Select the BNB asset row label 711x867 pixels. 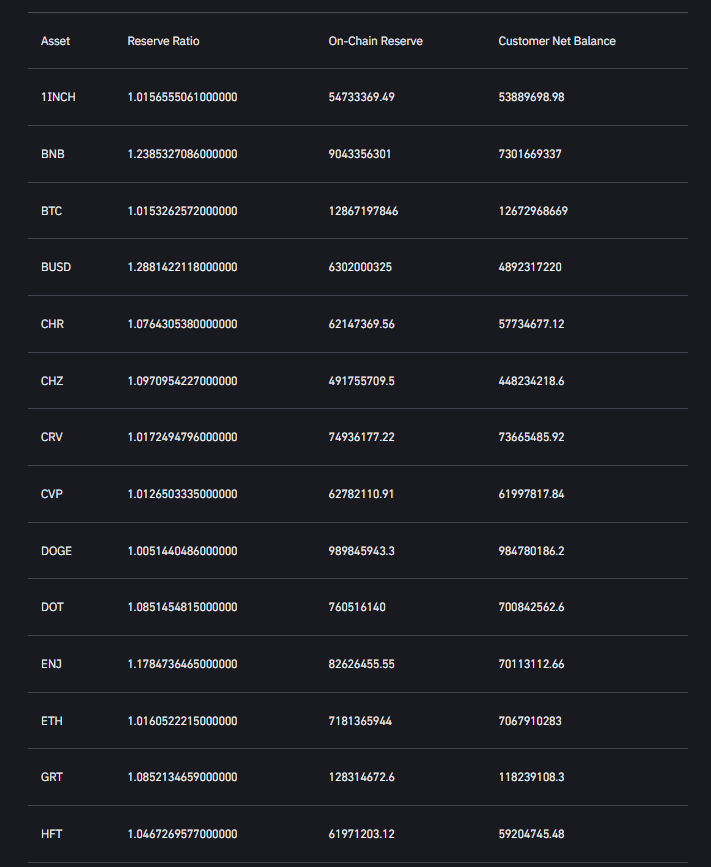(52, 154)
